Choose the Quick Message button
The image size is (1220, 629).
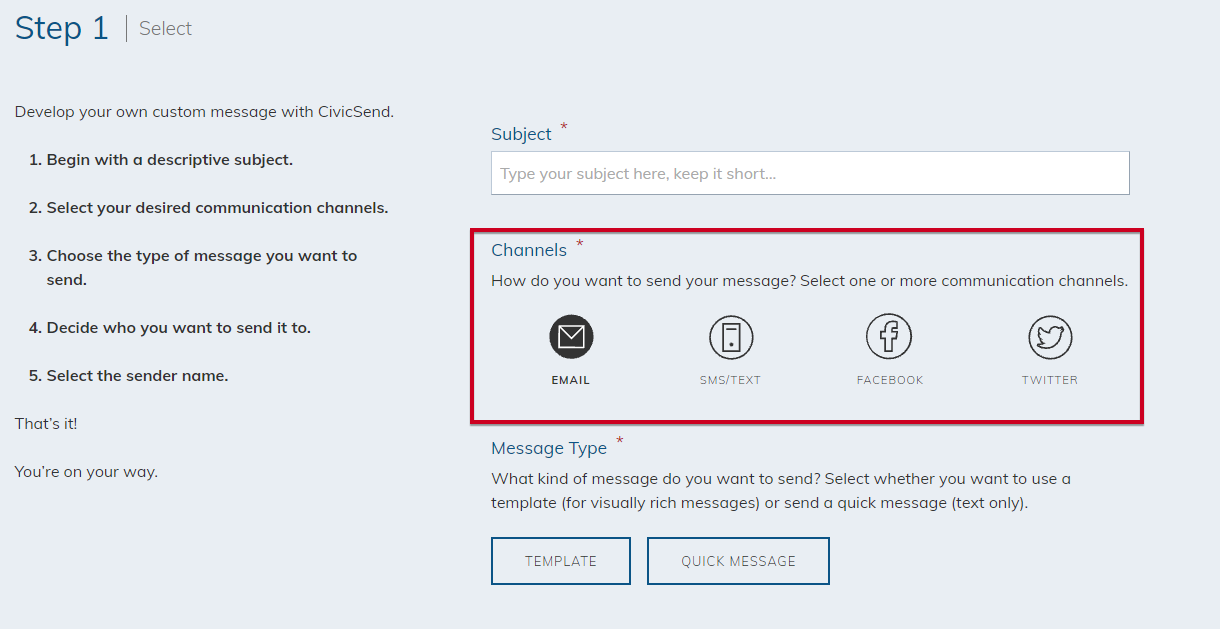738,561
